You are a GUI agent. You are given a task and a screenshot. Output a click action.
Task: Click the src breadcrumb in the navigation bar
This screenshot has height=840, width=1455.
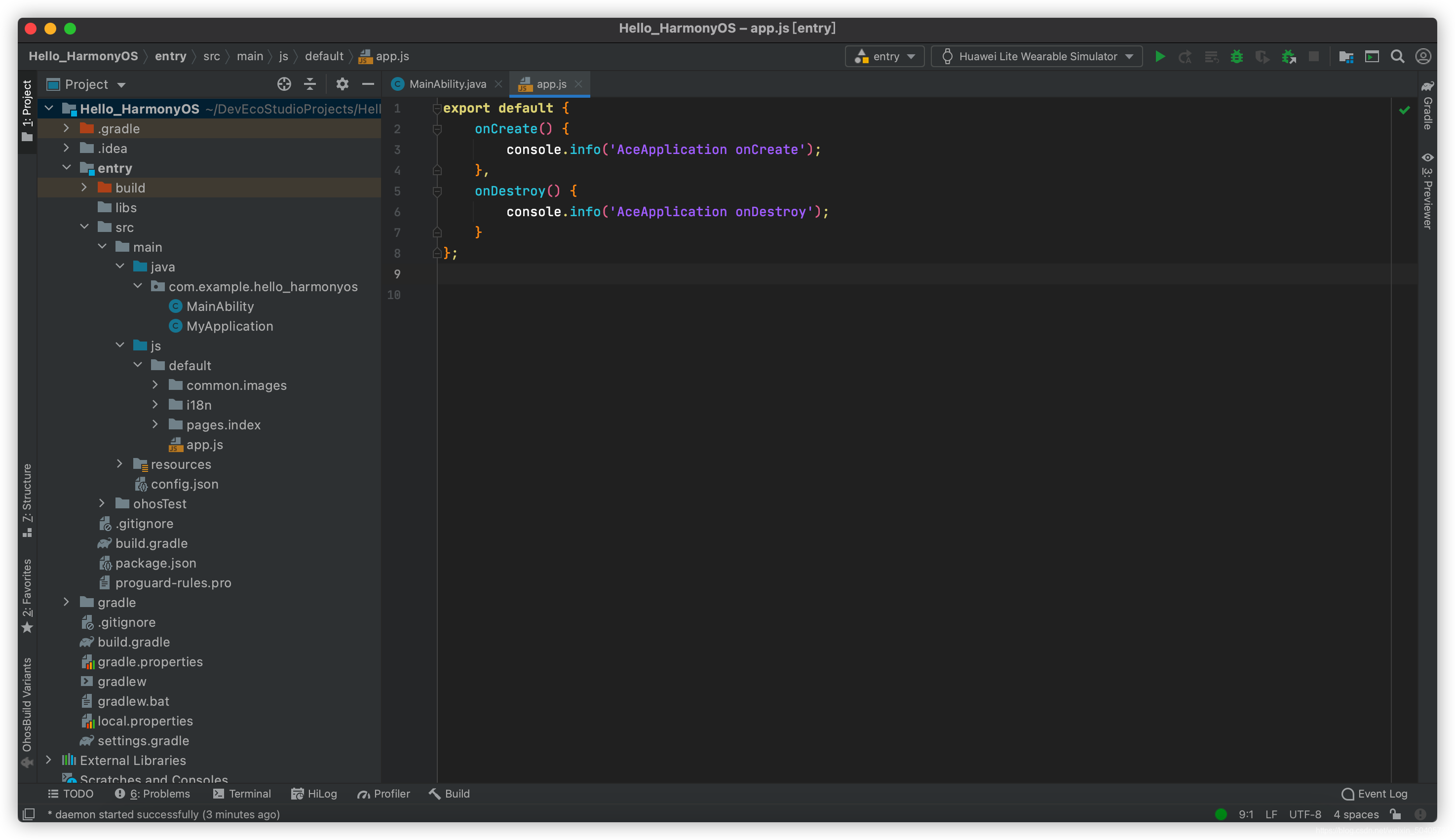212,57
